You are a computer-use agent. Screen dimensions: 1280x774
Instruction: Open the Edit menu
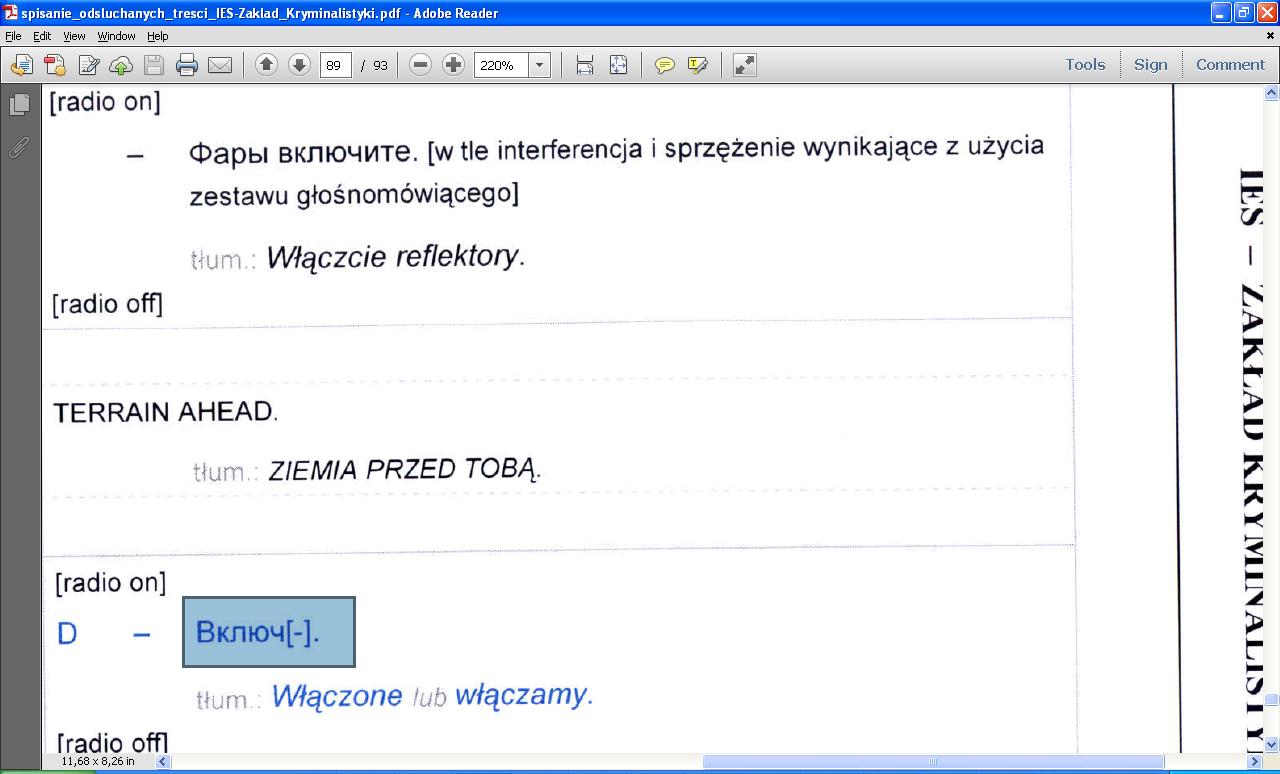click(42, 36)
